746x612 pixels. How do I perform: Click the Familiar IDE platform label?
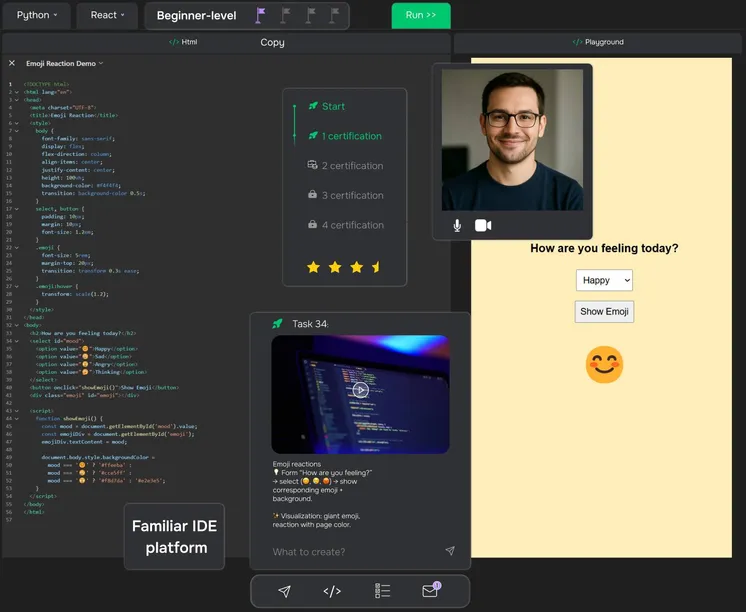[x=174, y=537]
